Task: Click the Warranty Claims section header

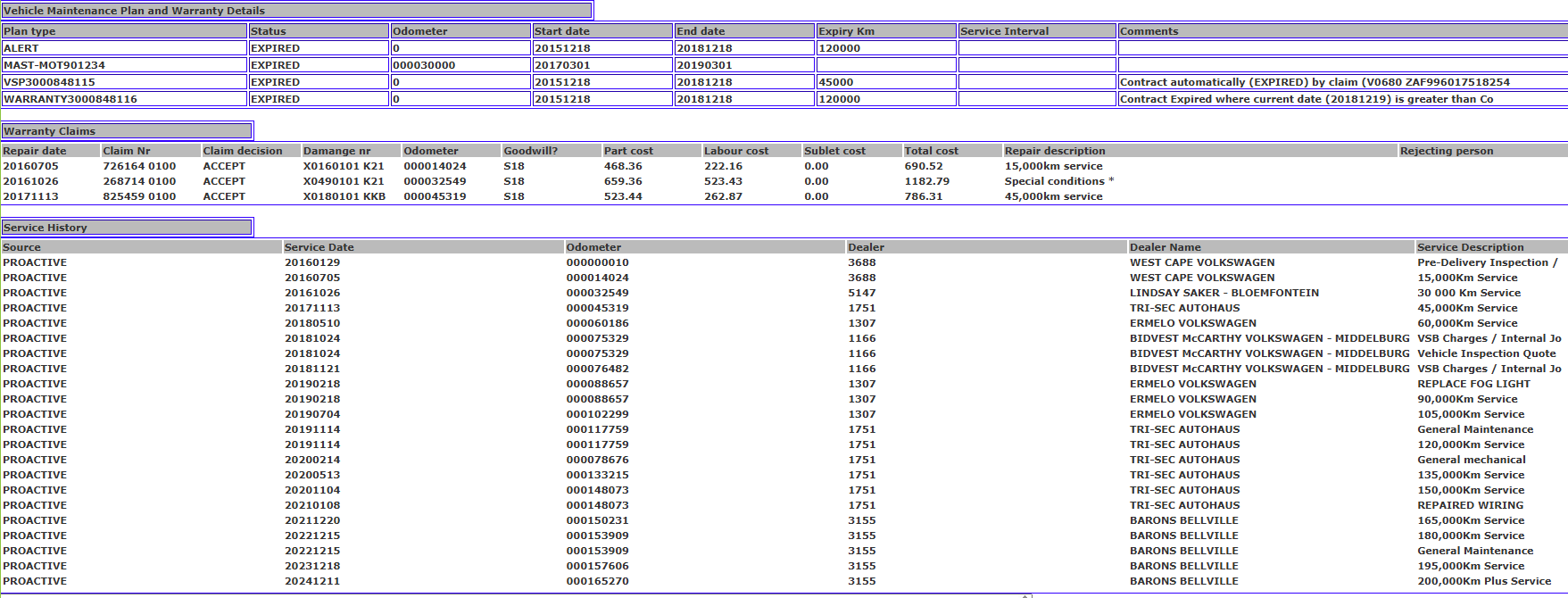Action: click(x=127, y=131)
